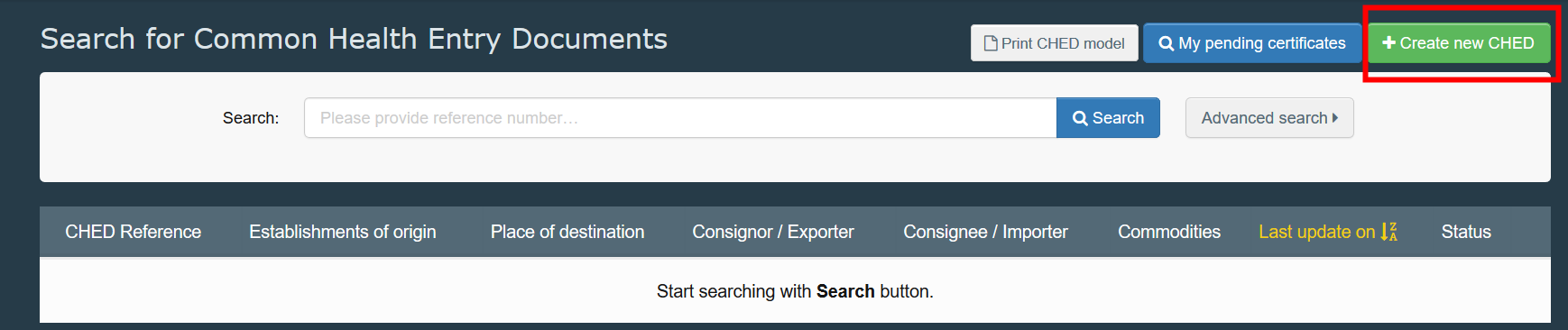Image resolution: width=1568 pixels, height=330 pixels.
Task: Click the Print CHED model button
Action: point(1055,43)
